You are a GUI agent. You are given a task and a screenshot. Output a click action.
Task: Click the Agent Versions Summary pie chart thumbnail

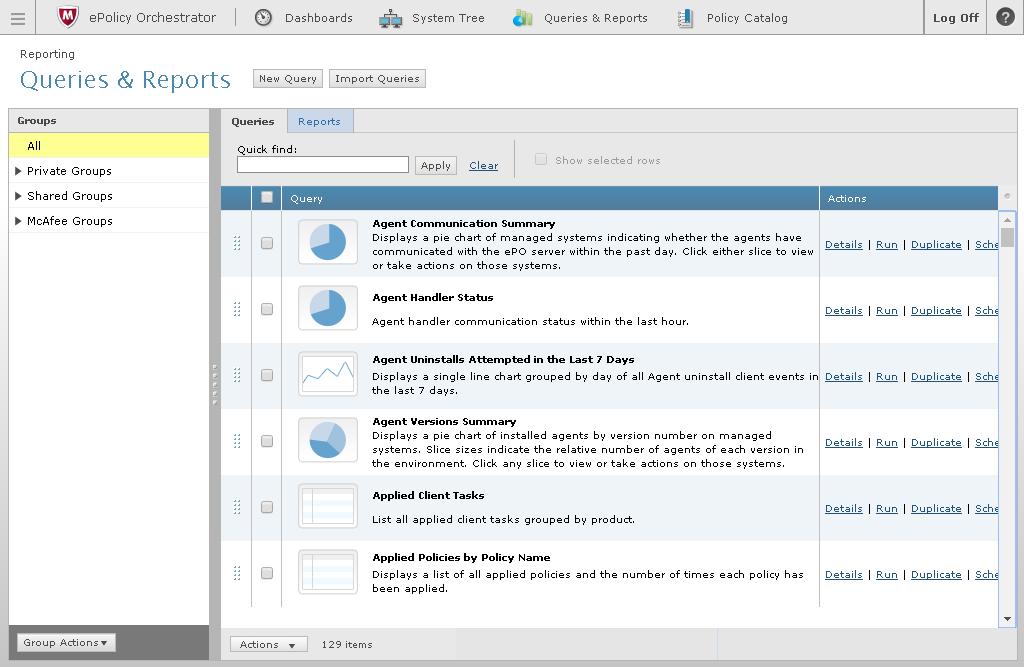pyautogui.click(x=328, y=440)
